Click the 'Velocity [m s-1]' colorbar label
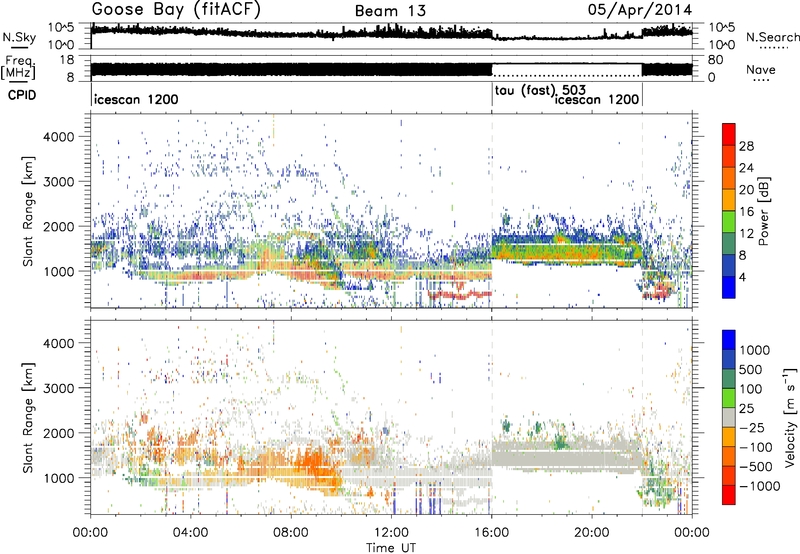This screenshot has height=554, width=800. pyautogui.click(x=790, y=417)
